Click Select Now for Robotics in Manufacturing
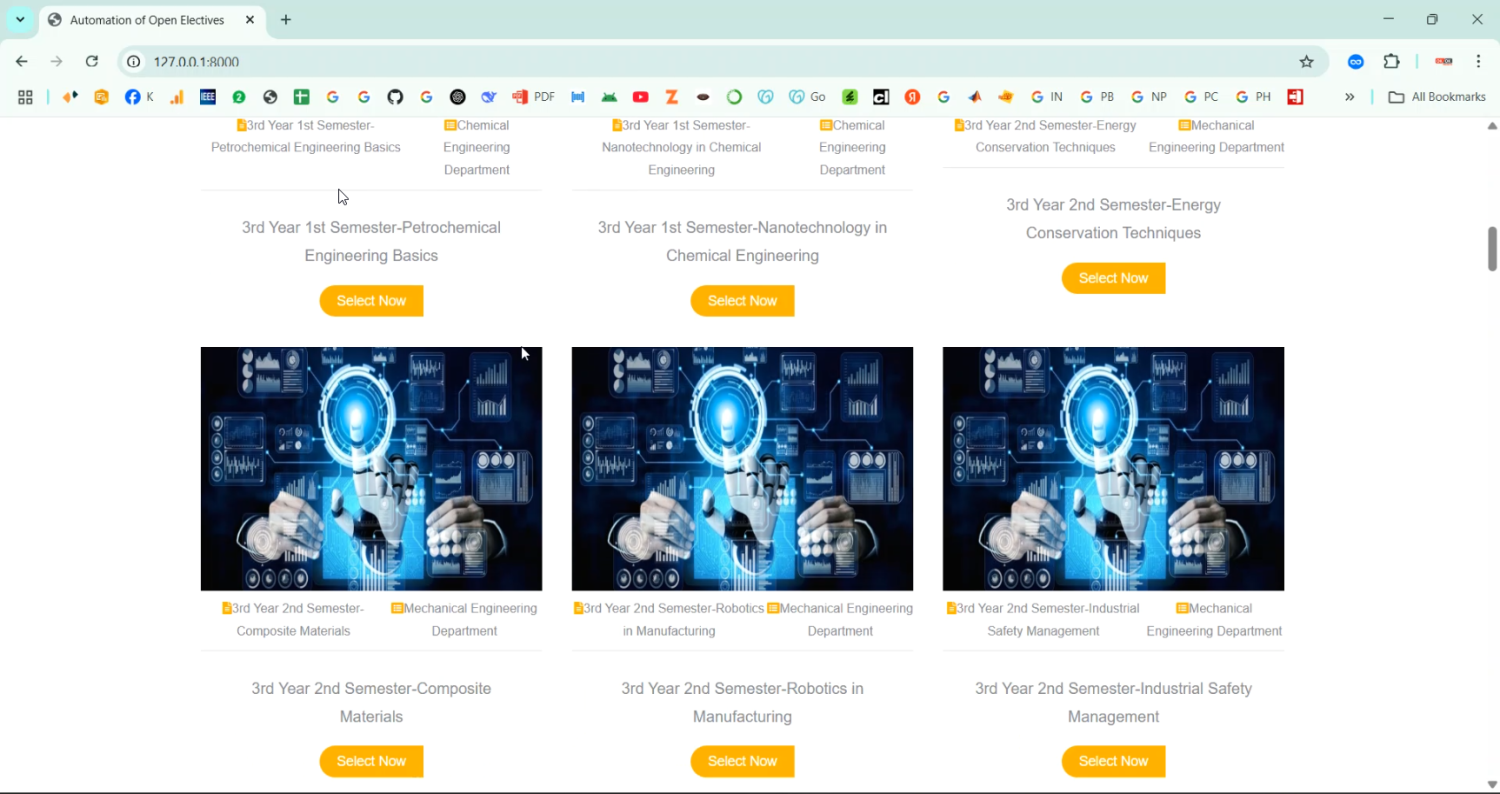The width and height of the screenshot is (1500, 794). pyautogui.click(x=742, y=761)
